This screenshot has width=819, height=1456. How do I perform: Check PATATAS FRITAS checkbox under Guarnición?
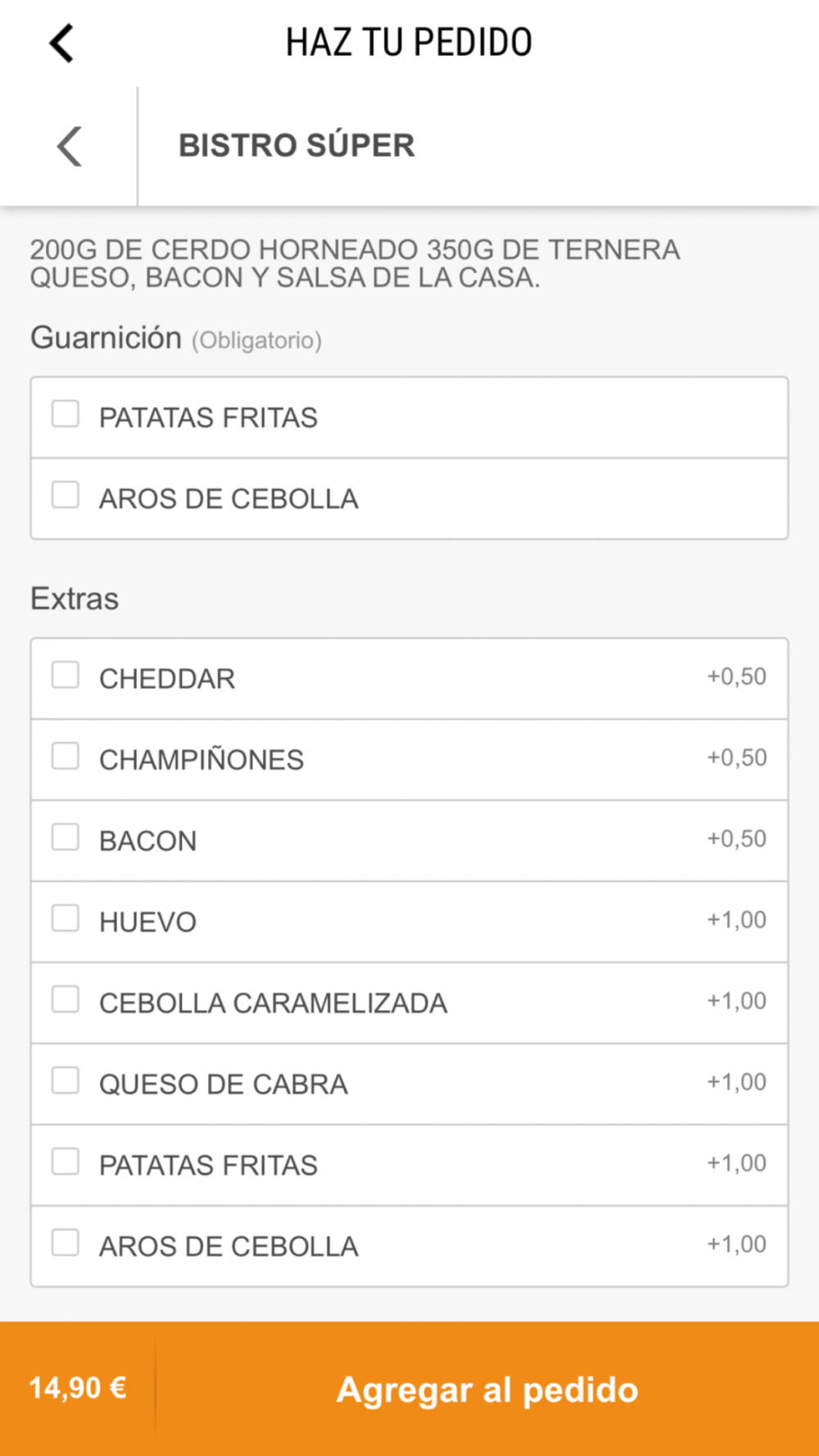[66, 414]
